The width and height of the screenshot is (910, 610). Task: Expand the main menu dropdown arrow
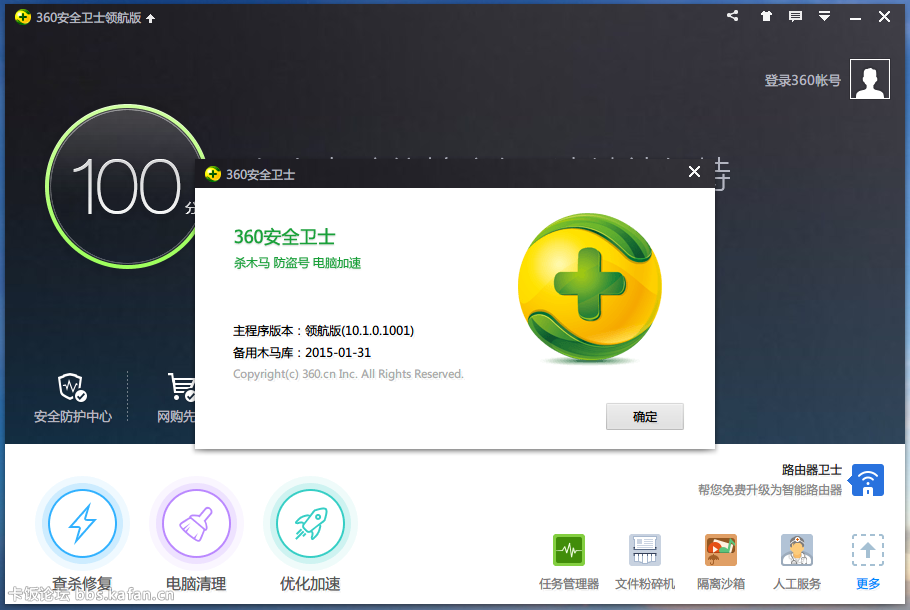click(x=824, y=16)
